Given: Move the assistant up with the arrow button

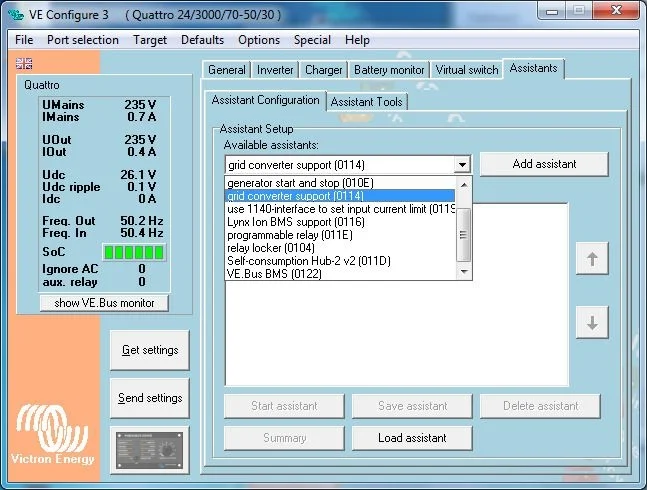Looking at the screenshot, I should (592, 259).
